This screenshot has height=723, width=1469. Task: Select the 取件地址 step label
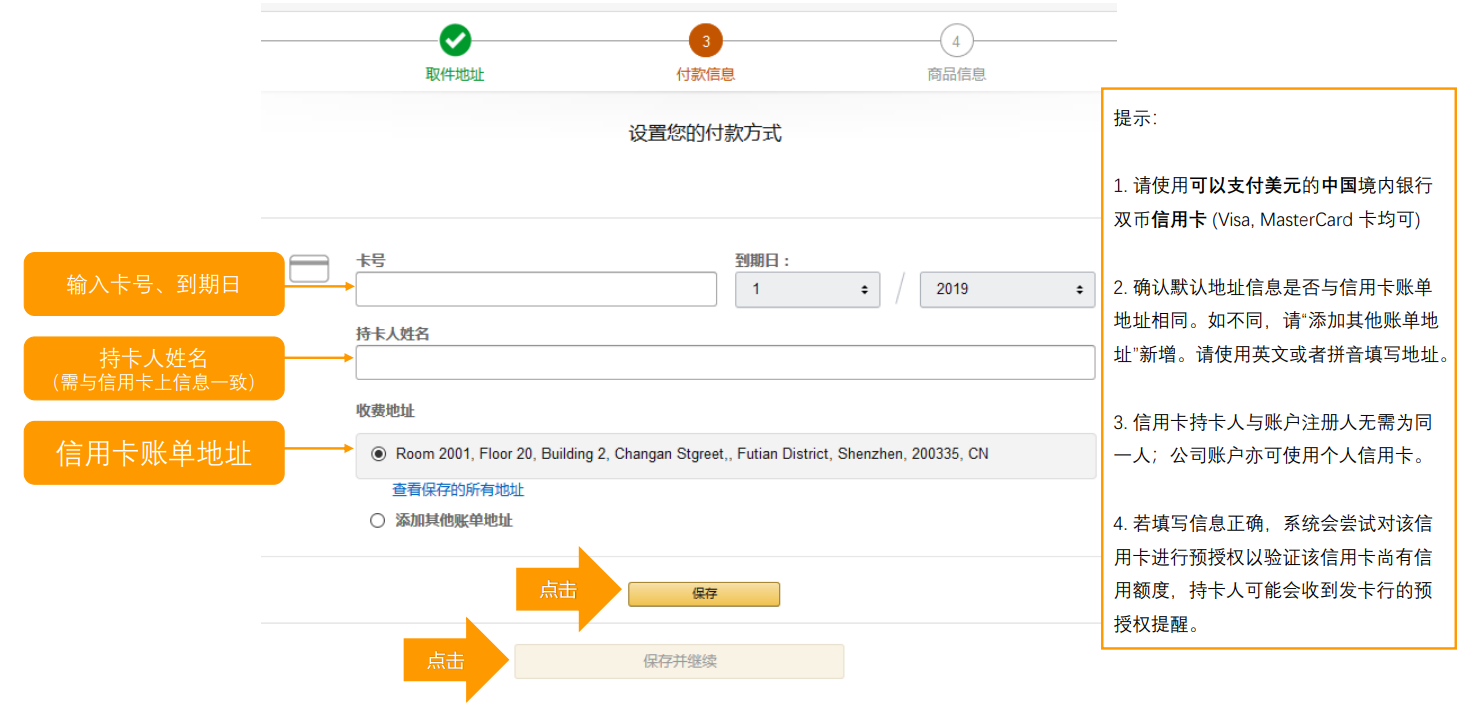(x=455, y=74)
